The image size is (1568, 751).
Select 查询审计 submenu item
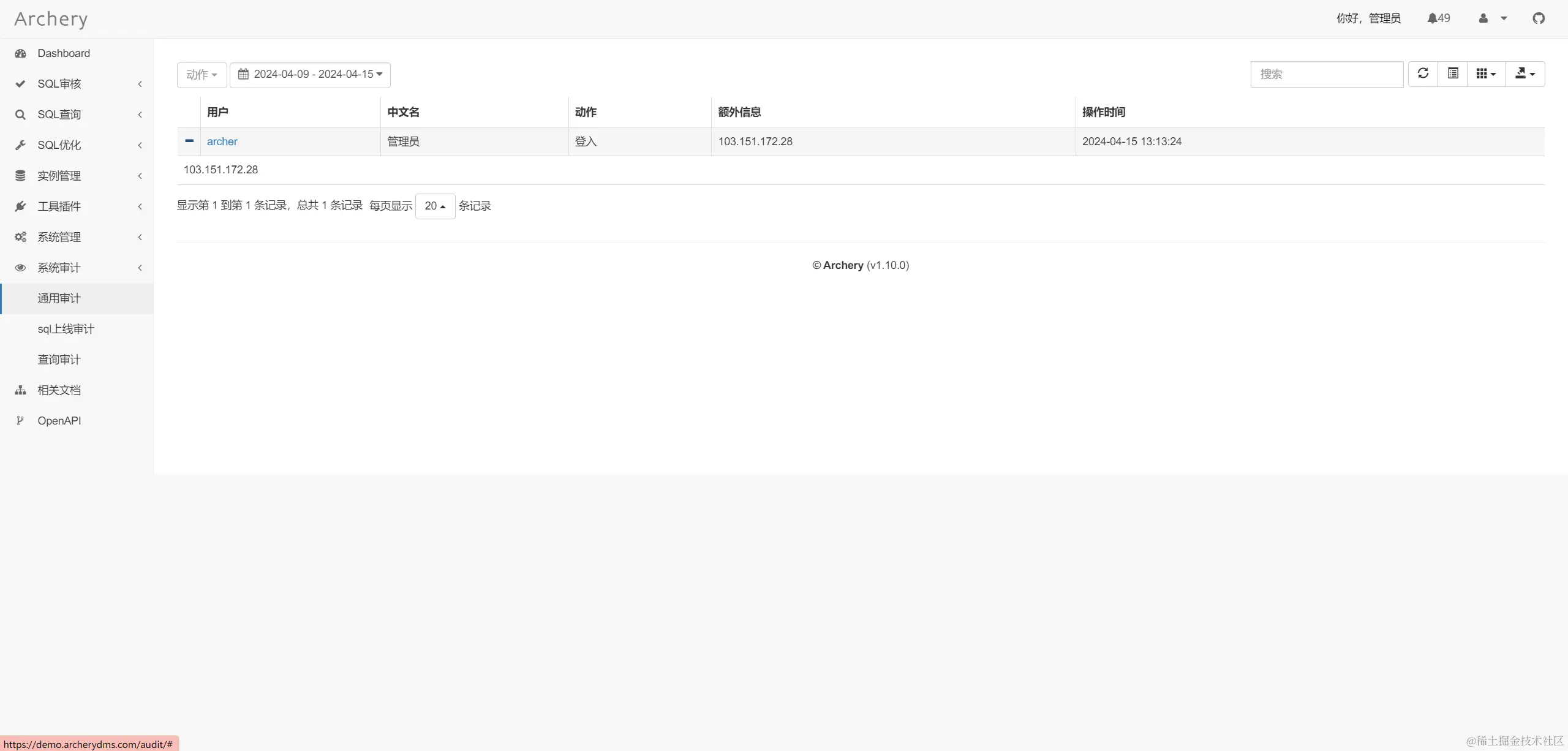tap(59, 360)
